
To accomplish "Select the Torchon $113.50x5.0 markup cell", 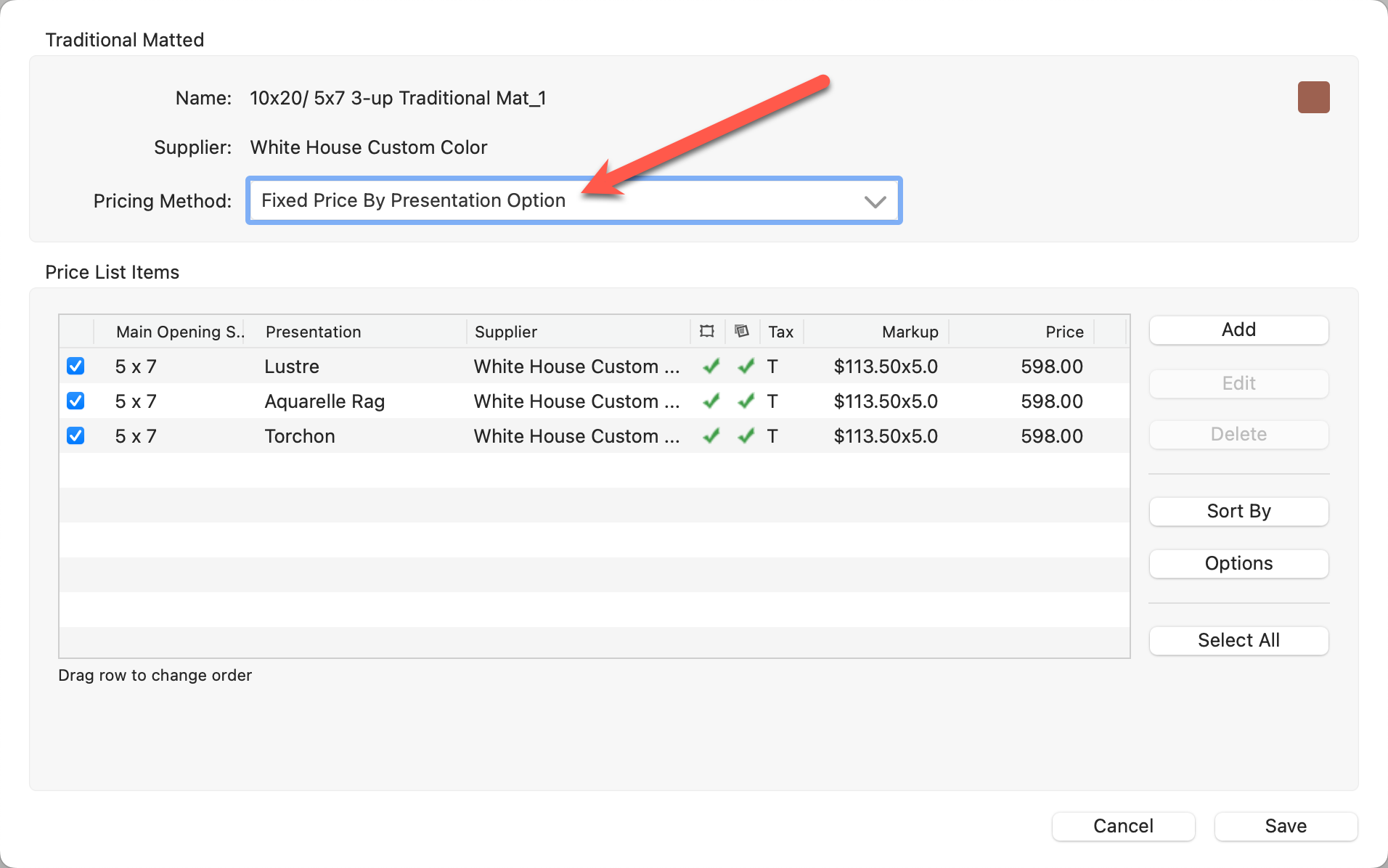I will (885, 436).
